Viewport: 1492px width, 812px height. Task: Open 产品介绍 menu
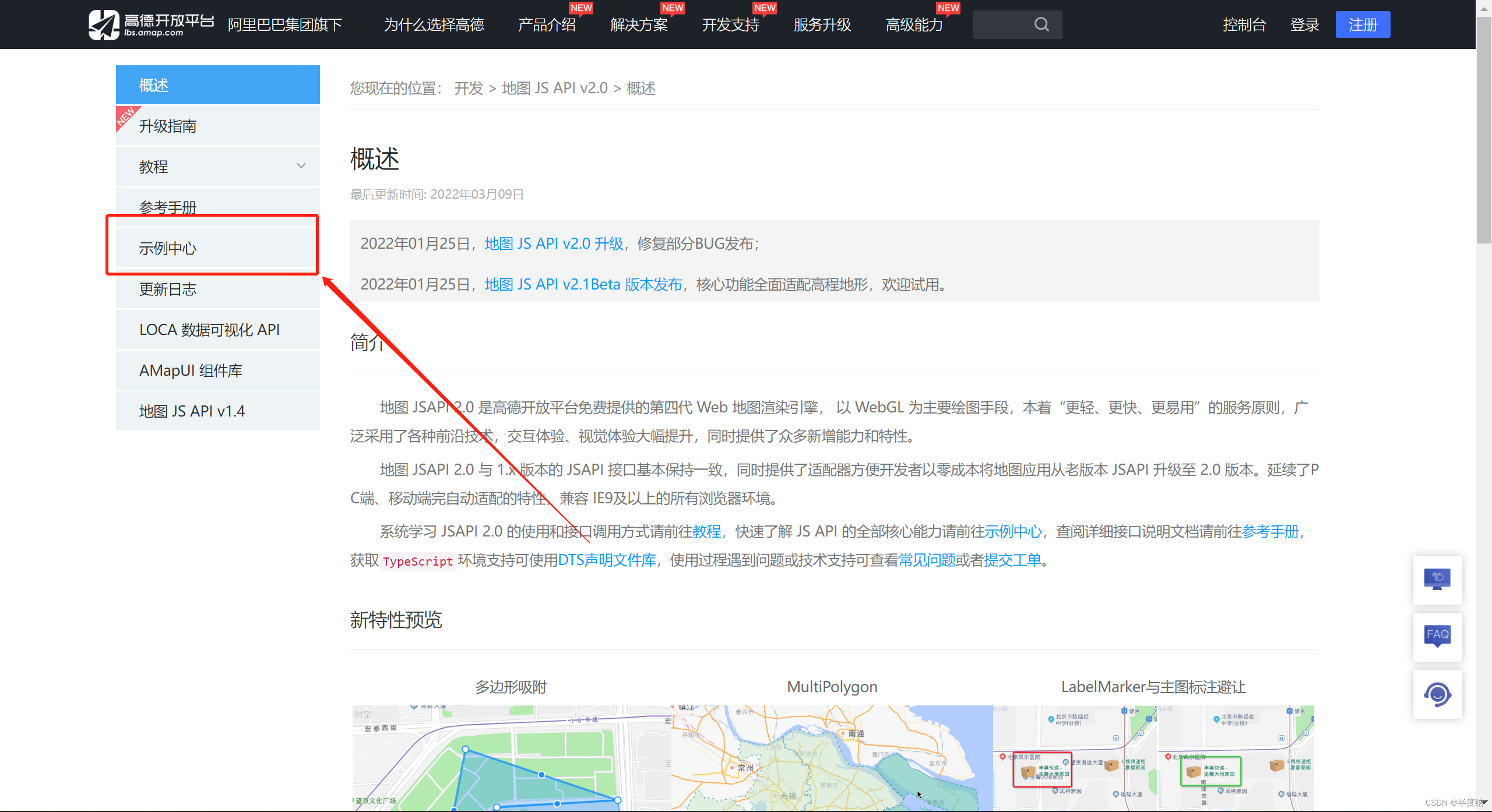[547, 24]
